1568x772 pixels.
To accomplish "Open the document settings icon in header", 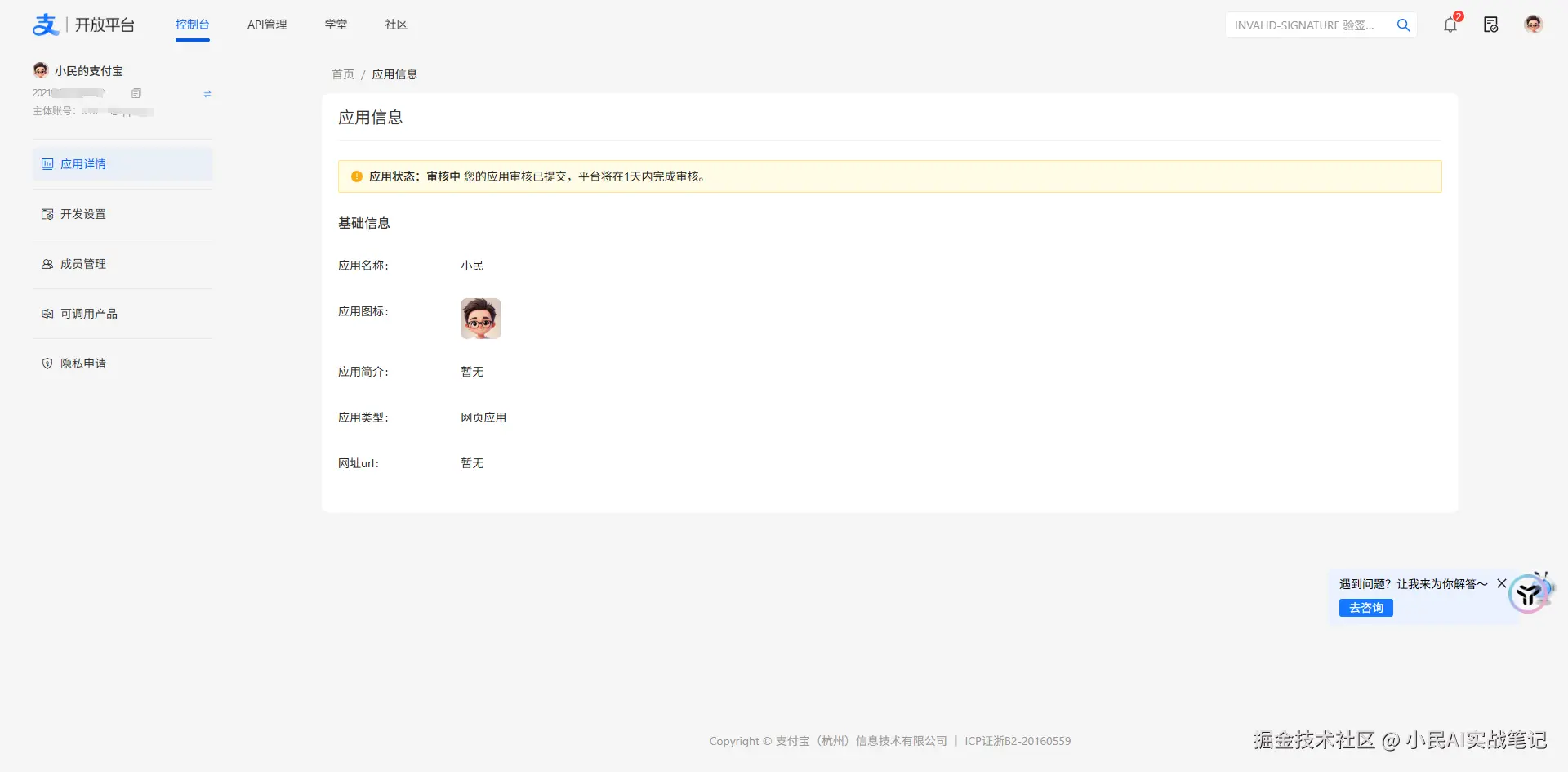I will 1491,25.
